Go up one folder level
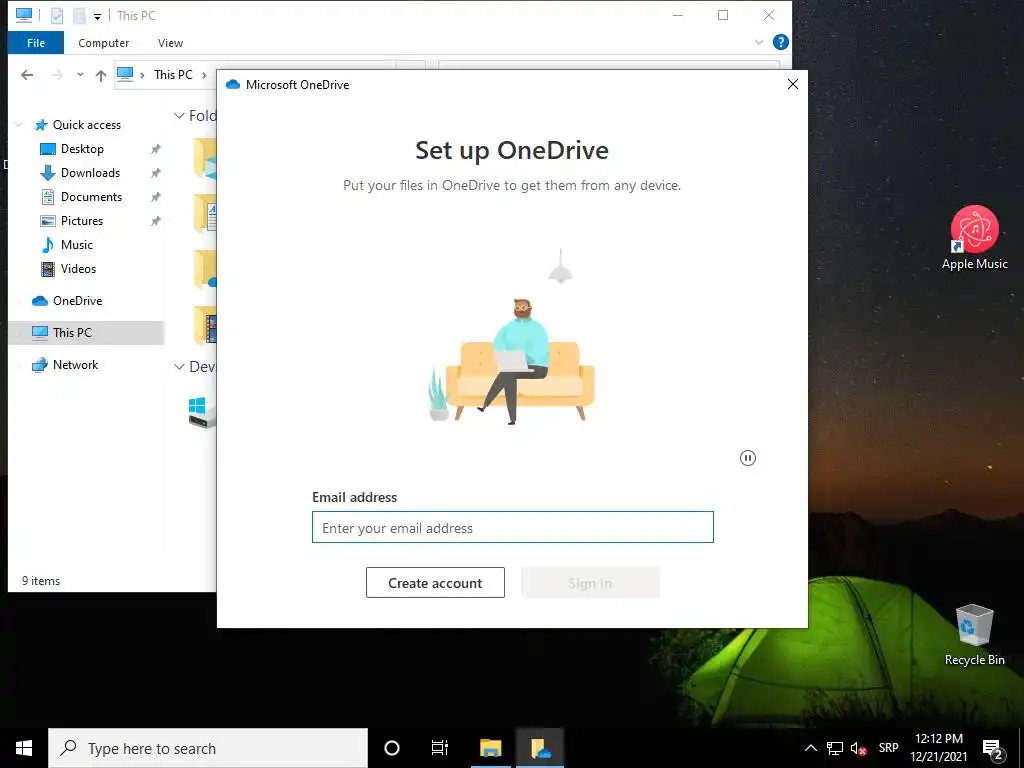The width and height of the screenshot is (1024, 768). click(101, 76)
